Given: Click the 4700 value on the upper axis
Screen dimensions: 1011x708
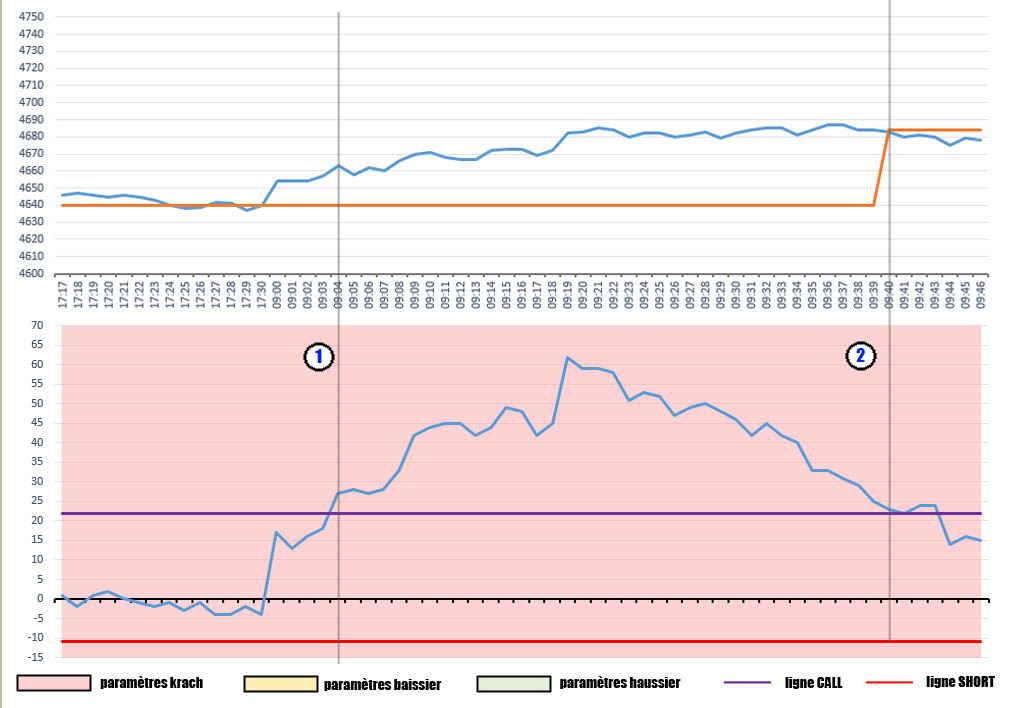Looking at the screenshot, I should [x=32, y=102].
